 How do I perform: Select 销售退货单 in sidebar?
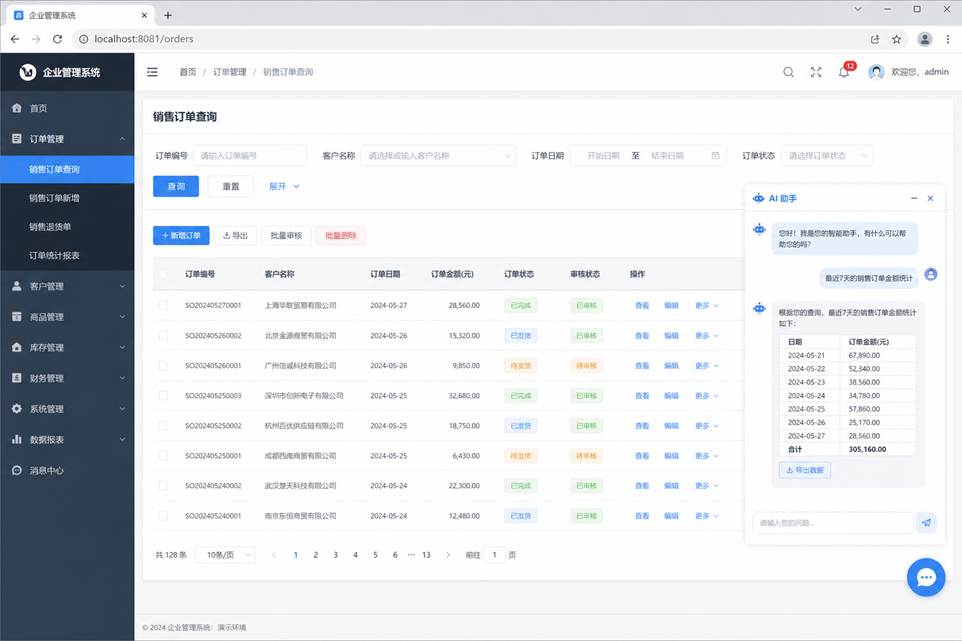coord(67,227)
